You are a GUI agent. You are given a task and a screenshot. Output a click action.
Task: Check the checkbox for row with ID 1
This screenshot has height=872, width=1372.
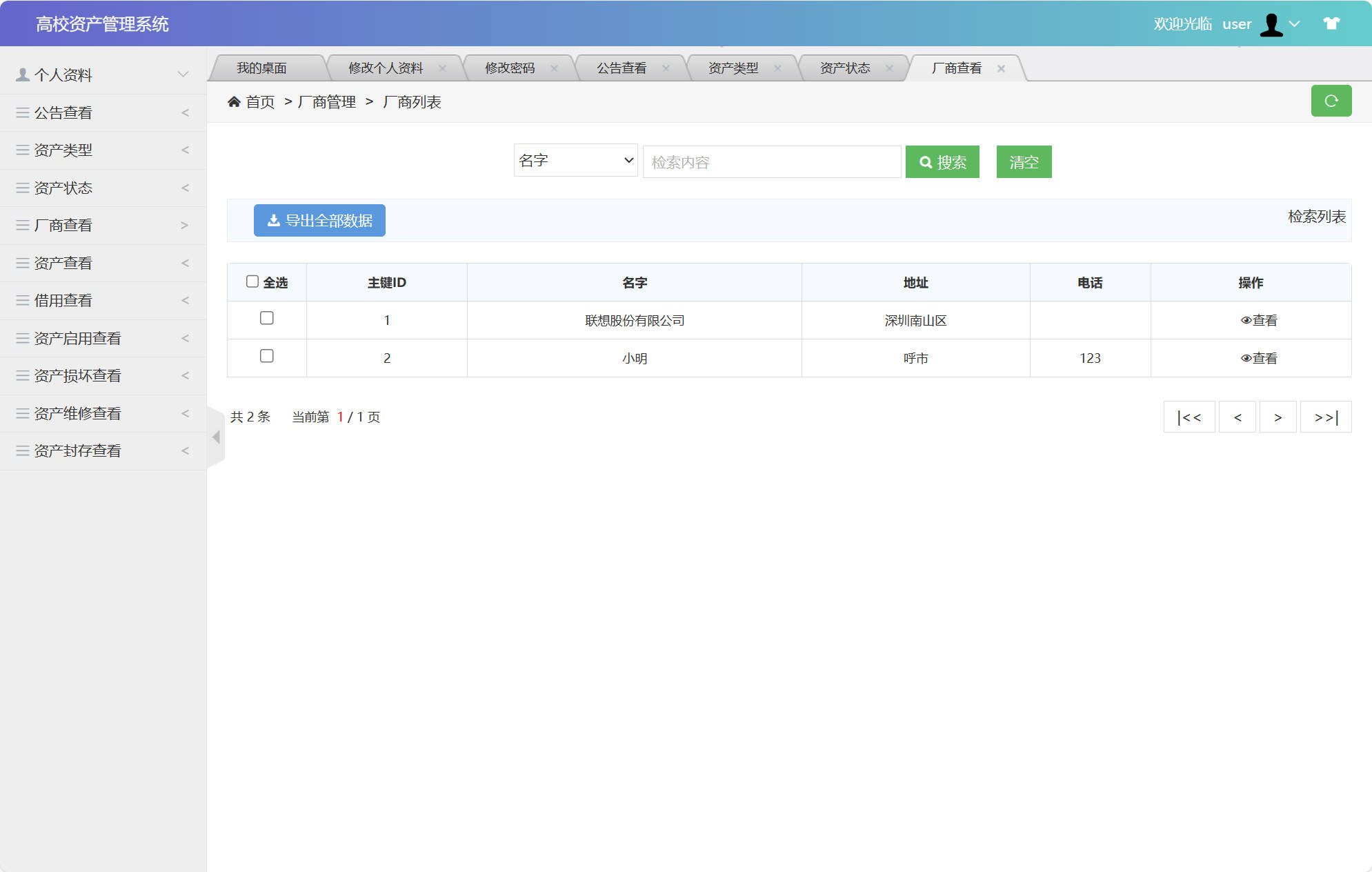(x=267, y=318)
